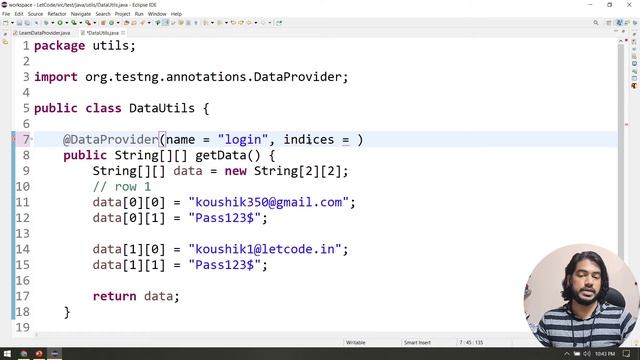Open the Run configurations dropdown arrow

tap(67, 23)
